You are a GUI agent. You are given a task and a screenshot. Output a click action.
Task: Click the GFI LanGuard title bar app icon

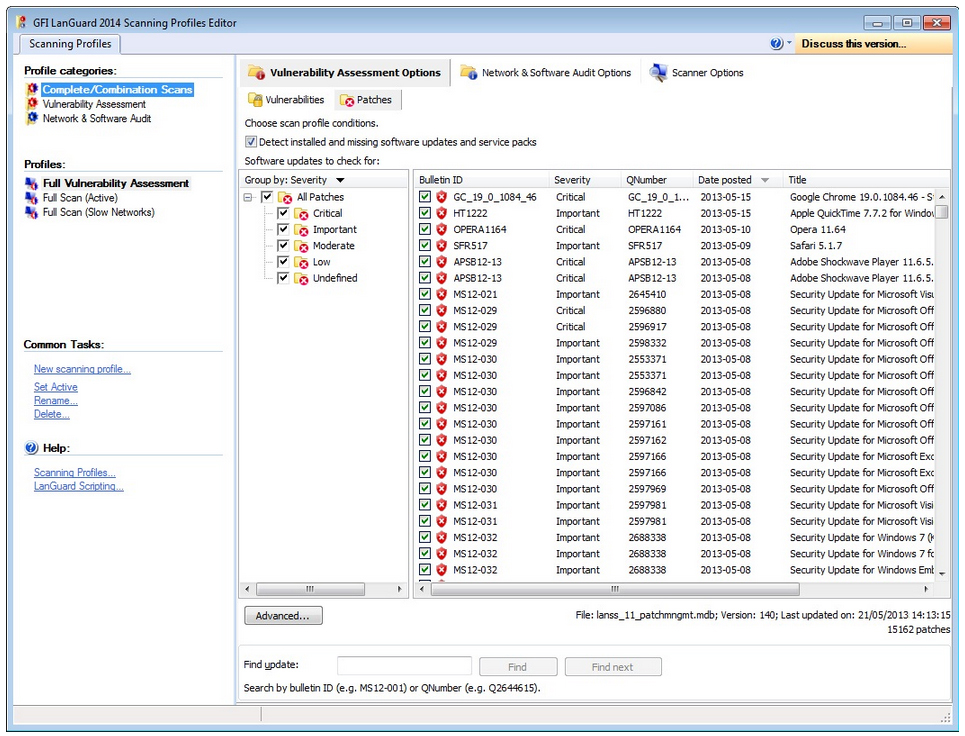pyautogui.click(x=22, y=22)
